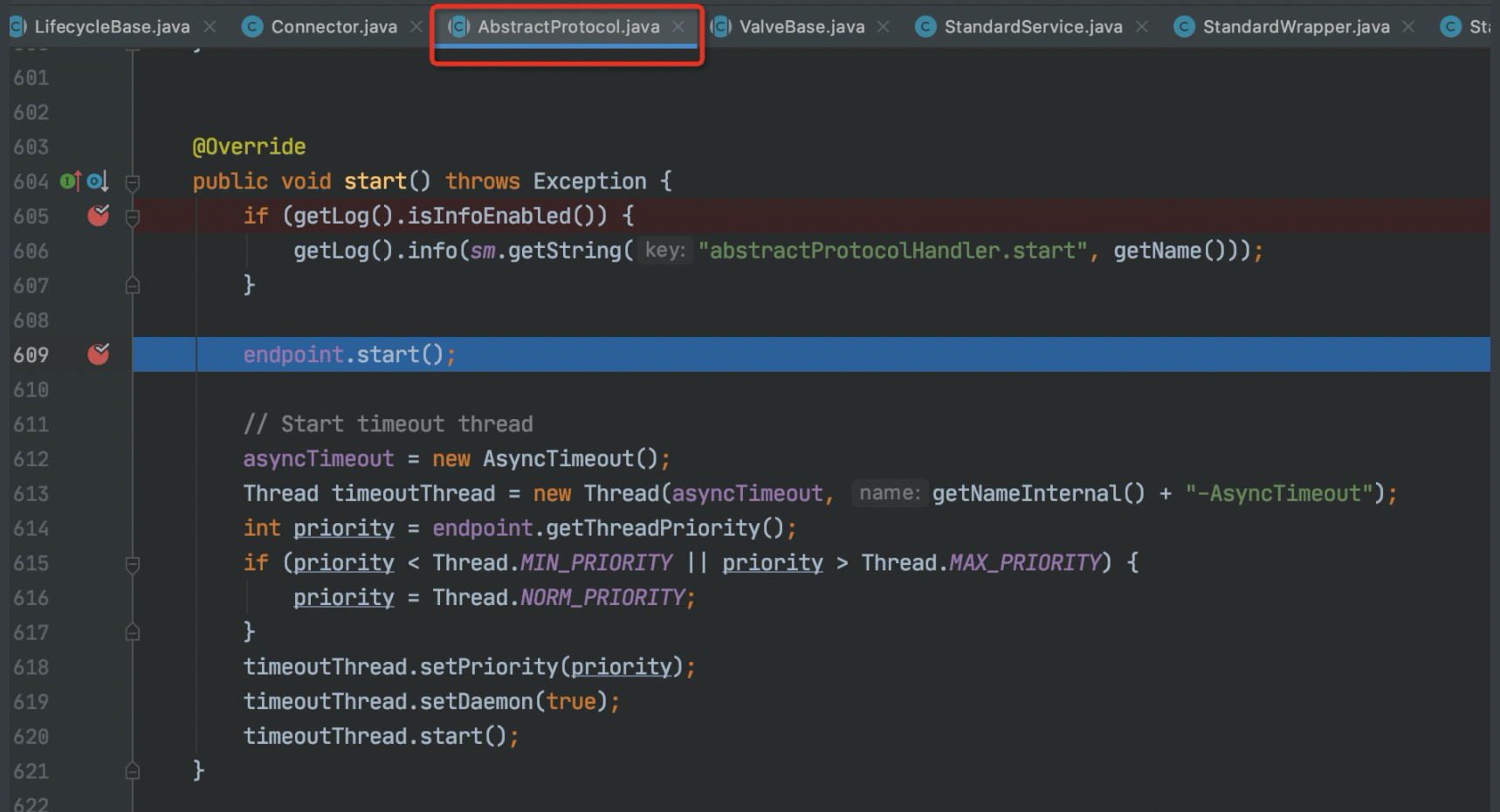Close the Connector.java tab

pyautogui.click(x=416, y=27)
